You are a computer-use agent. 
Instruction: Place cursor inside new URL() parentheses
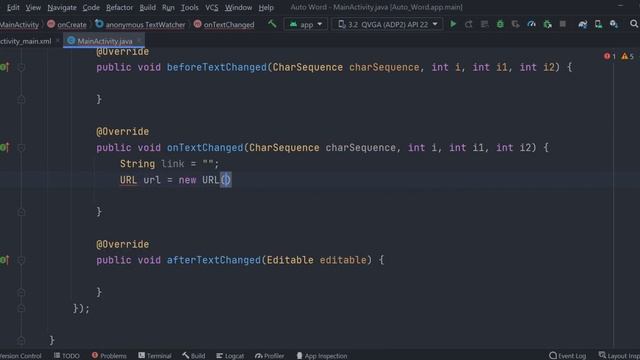(226, 180)
